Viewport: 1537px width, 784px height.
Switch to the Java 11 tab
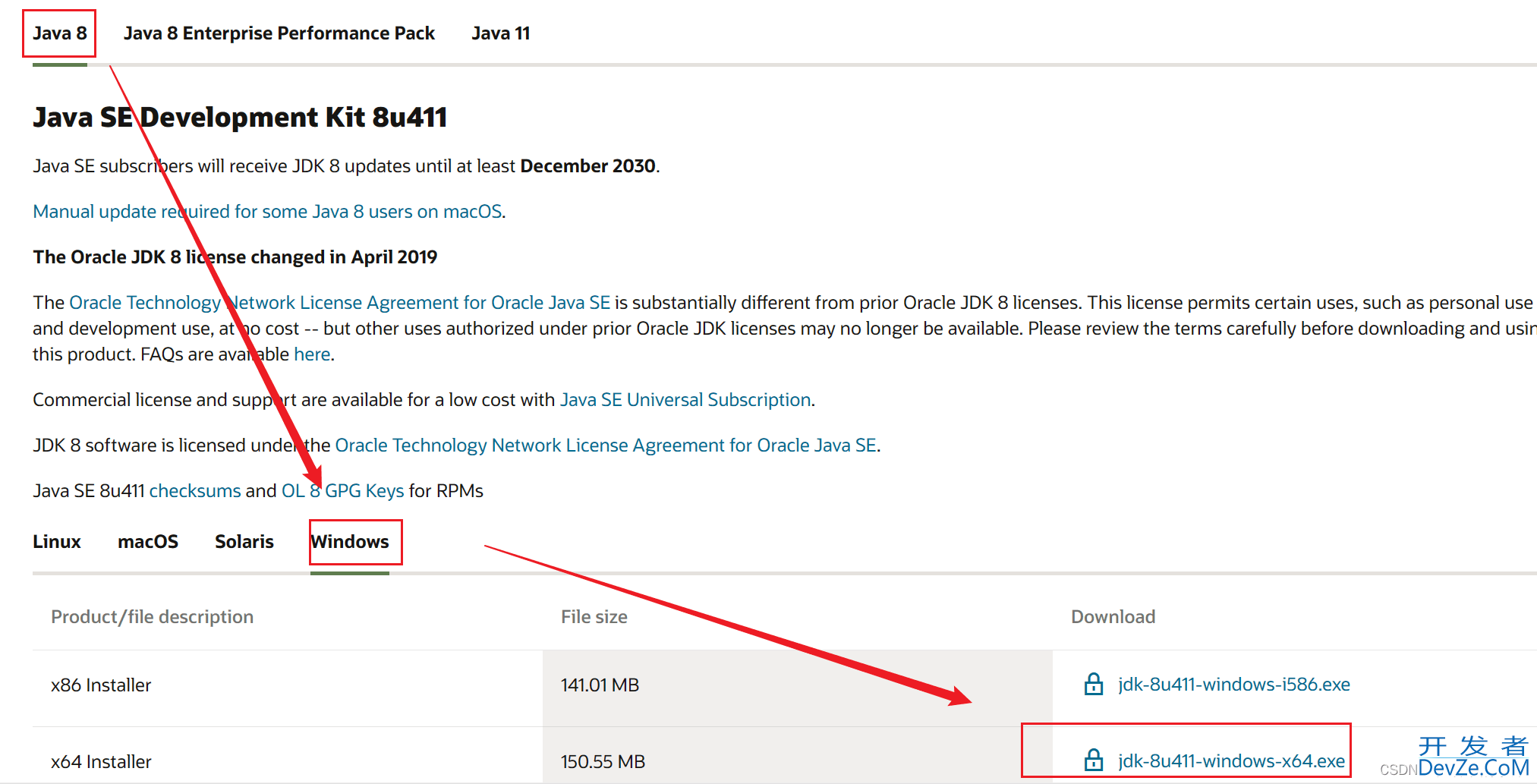pos(501,33)
